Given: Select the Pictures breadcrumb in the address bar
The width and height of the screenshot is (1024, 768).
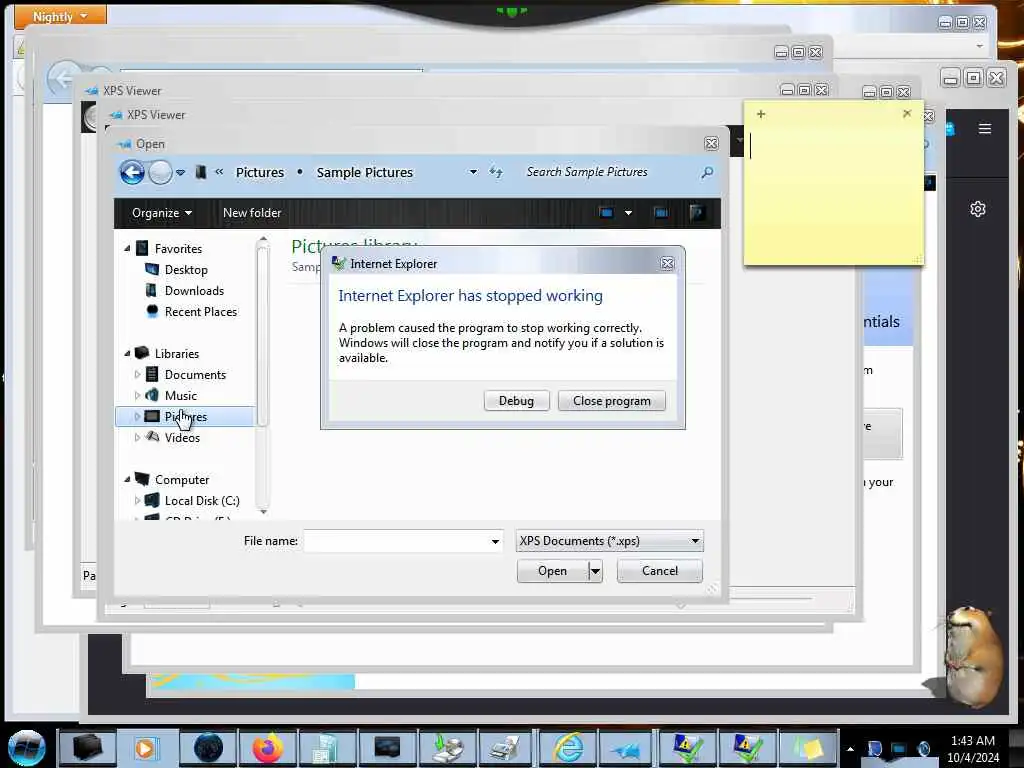Looking at the screenshot, I should 260,172.
